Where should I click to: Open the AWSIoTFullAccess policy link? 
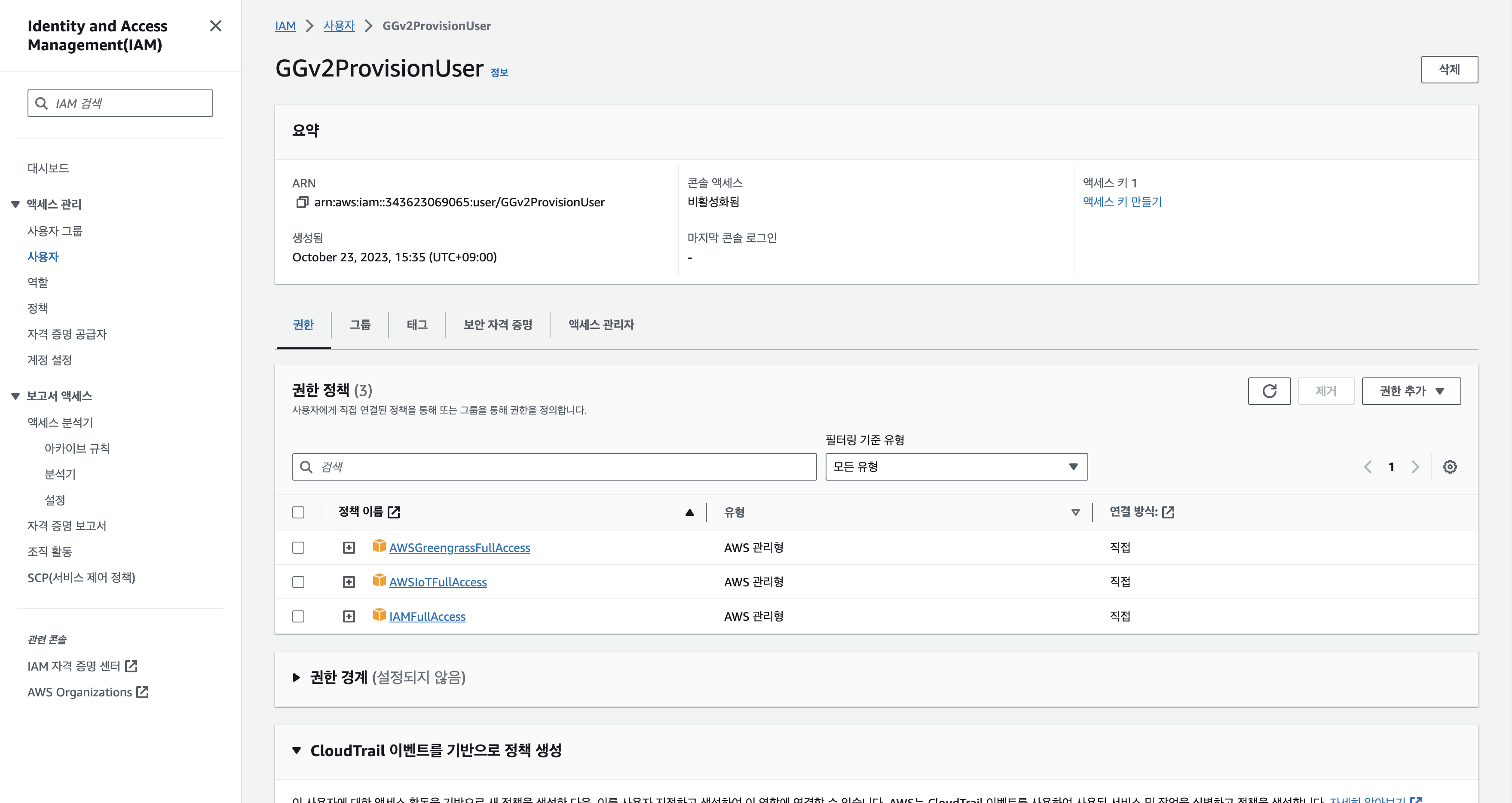point(438,582)
